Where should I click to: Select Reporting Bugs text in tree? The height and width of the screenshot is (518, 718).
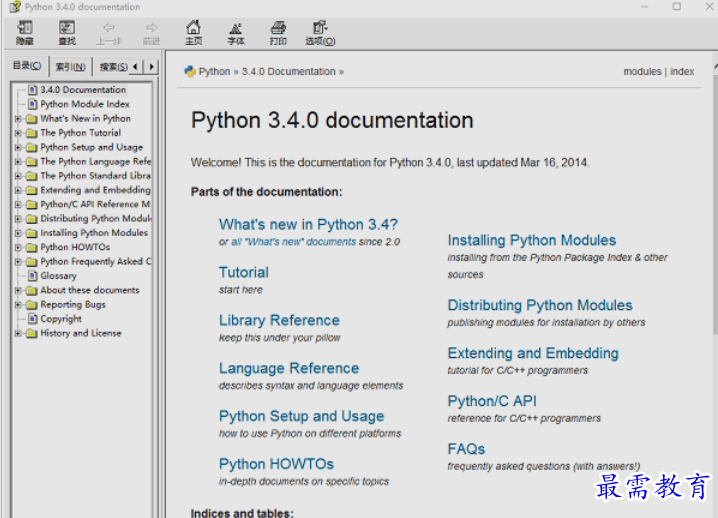(x=73, y=305)
